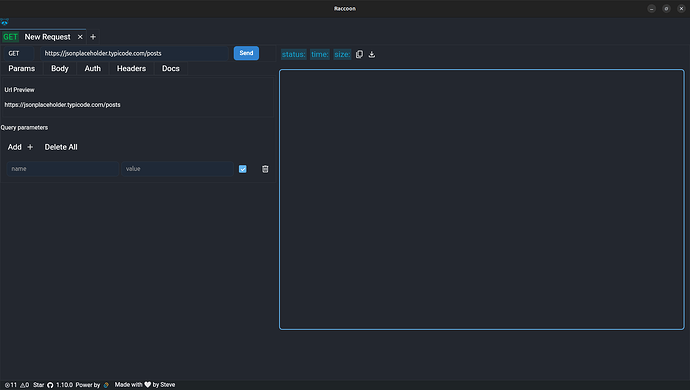Open the GET method dropdown
This screenshot has width=690, height=390.
coord(18,53)
